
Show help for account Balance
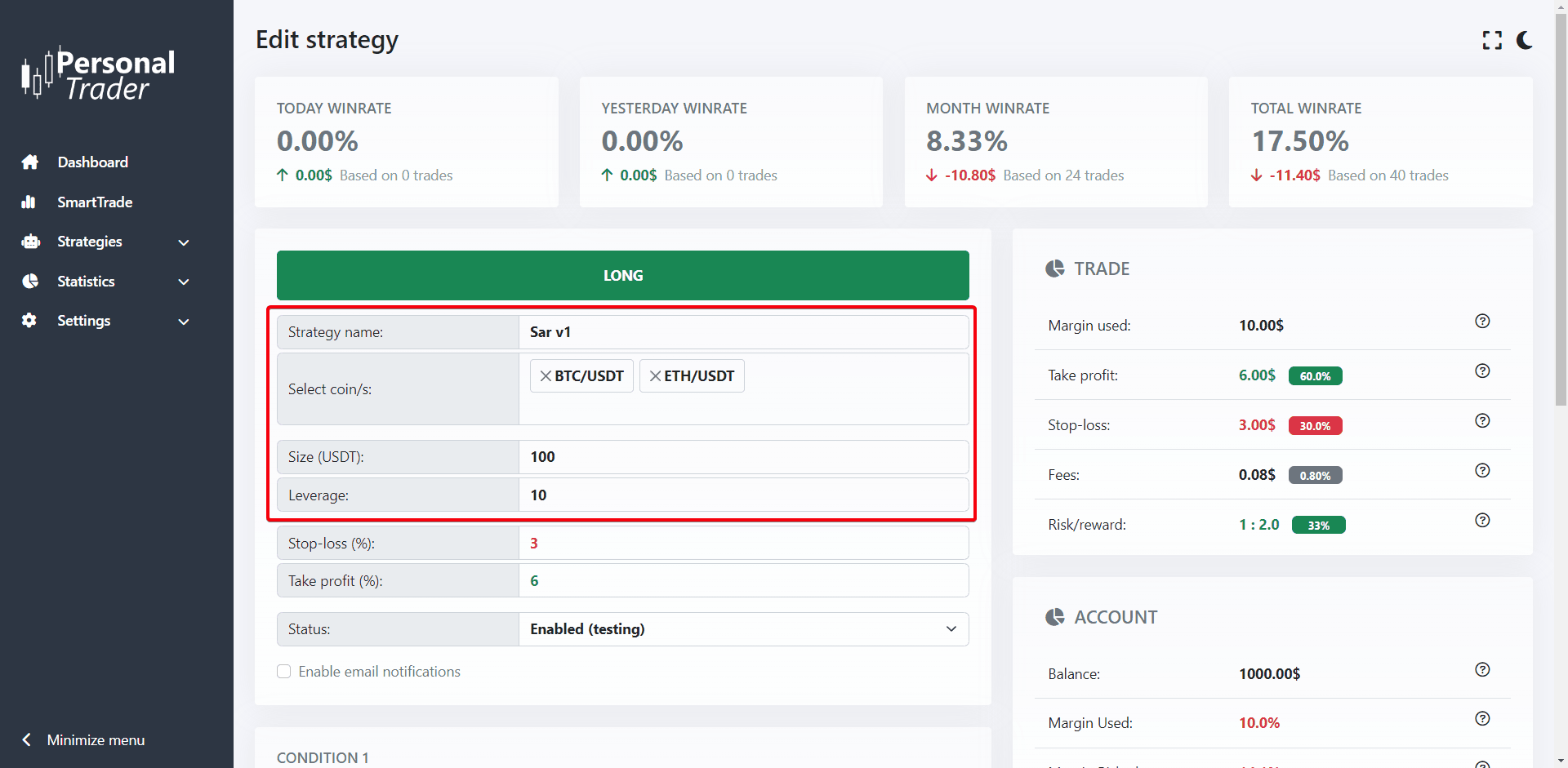click(x=1482, y=670)
